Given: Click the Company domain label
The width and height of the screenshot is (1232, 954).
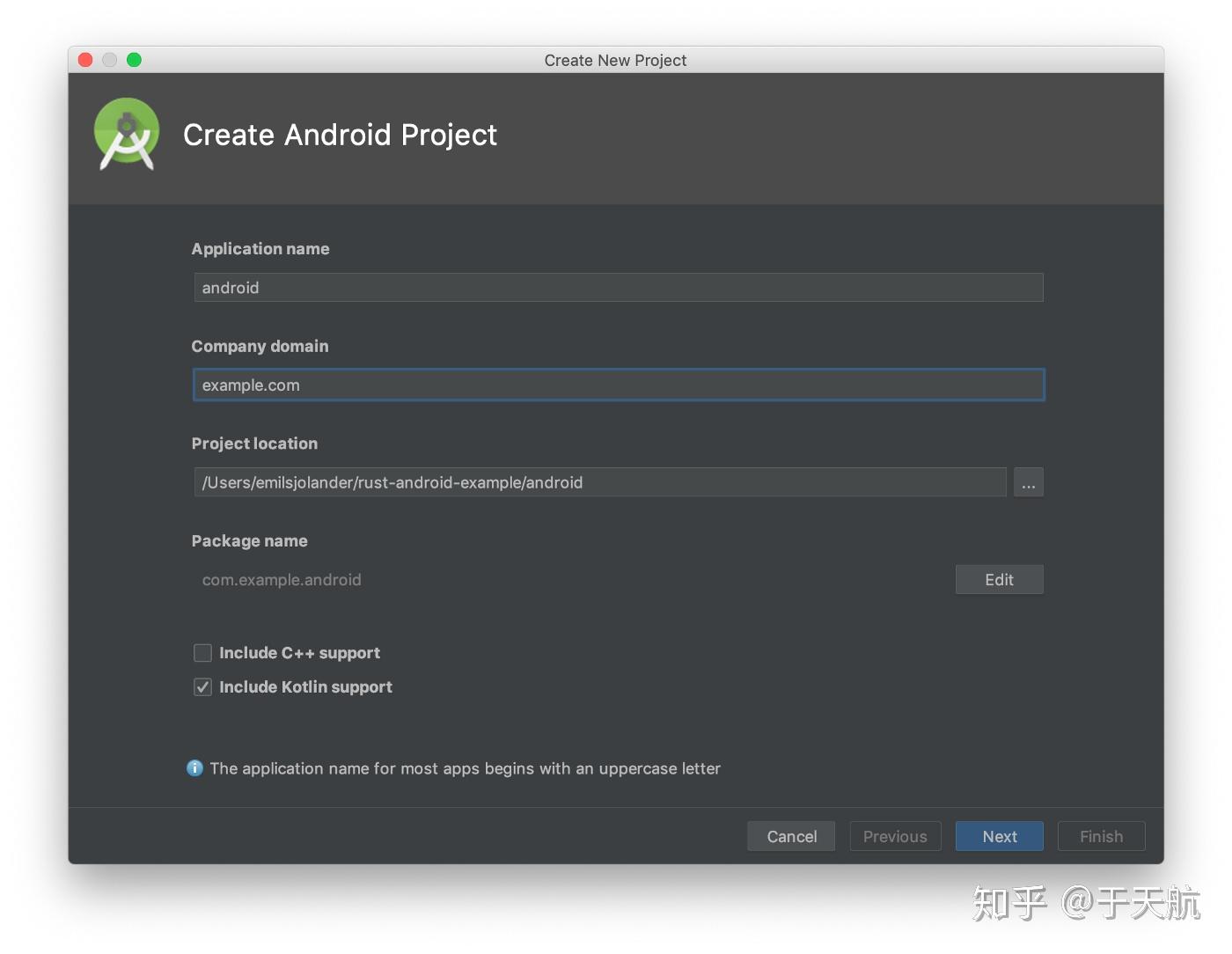Looking at the screenshot, I should pos(260,347).
